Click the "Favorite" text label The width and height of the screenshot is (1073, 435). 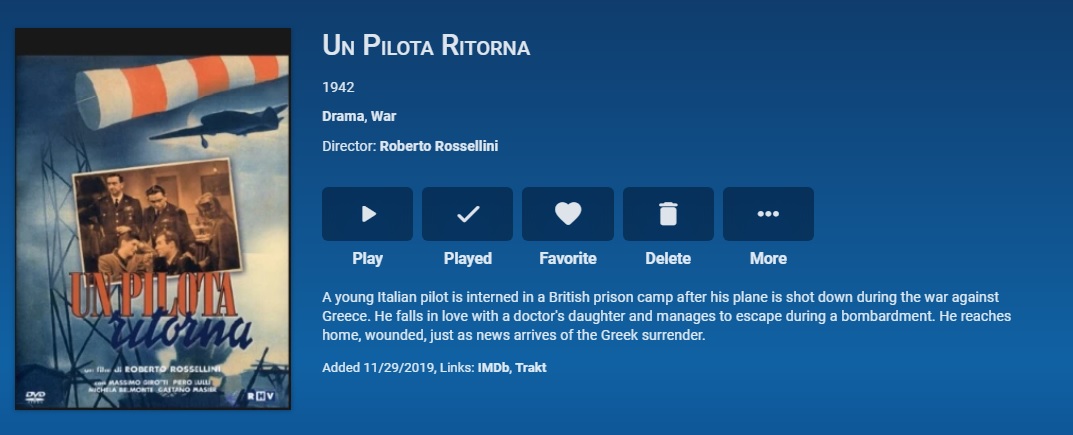click(568, 258)
